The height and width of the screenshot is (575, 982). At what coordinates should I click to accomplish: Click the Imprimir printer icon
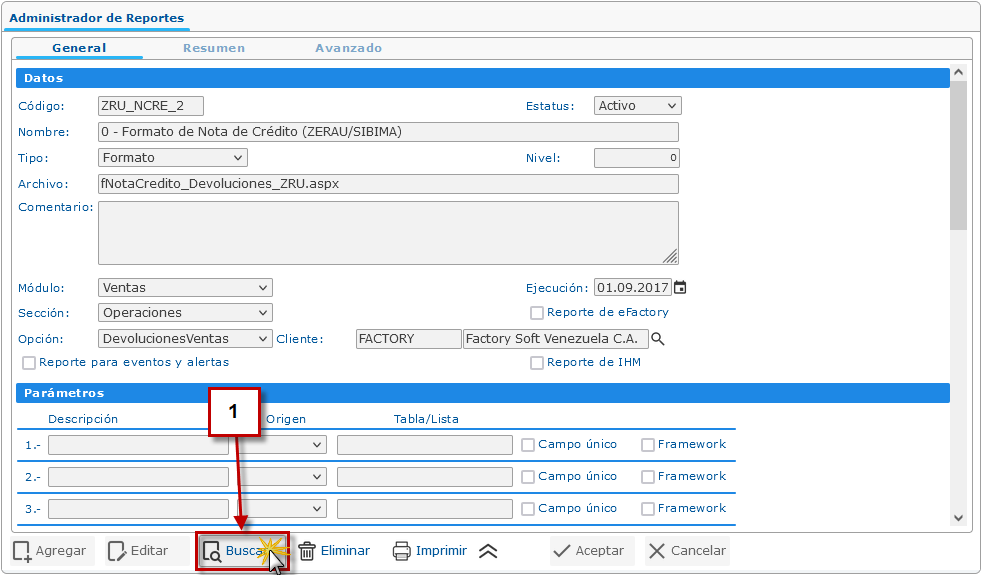coord(402,551)
